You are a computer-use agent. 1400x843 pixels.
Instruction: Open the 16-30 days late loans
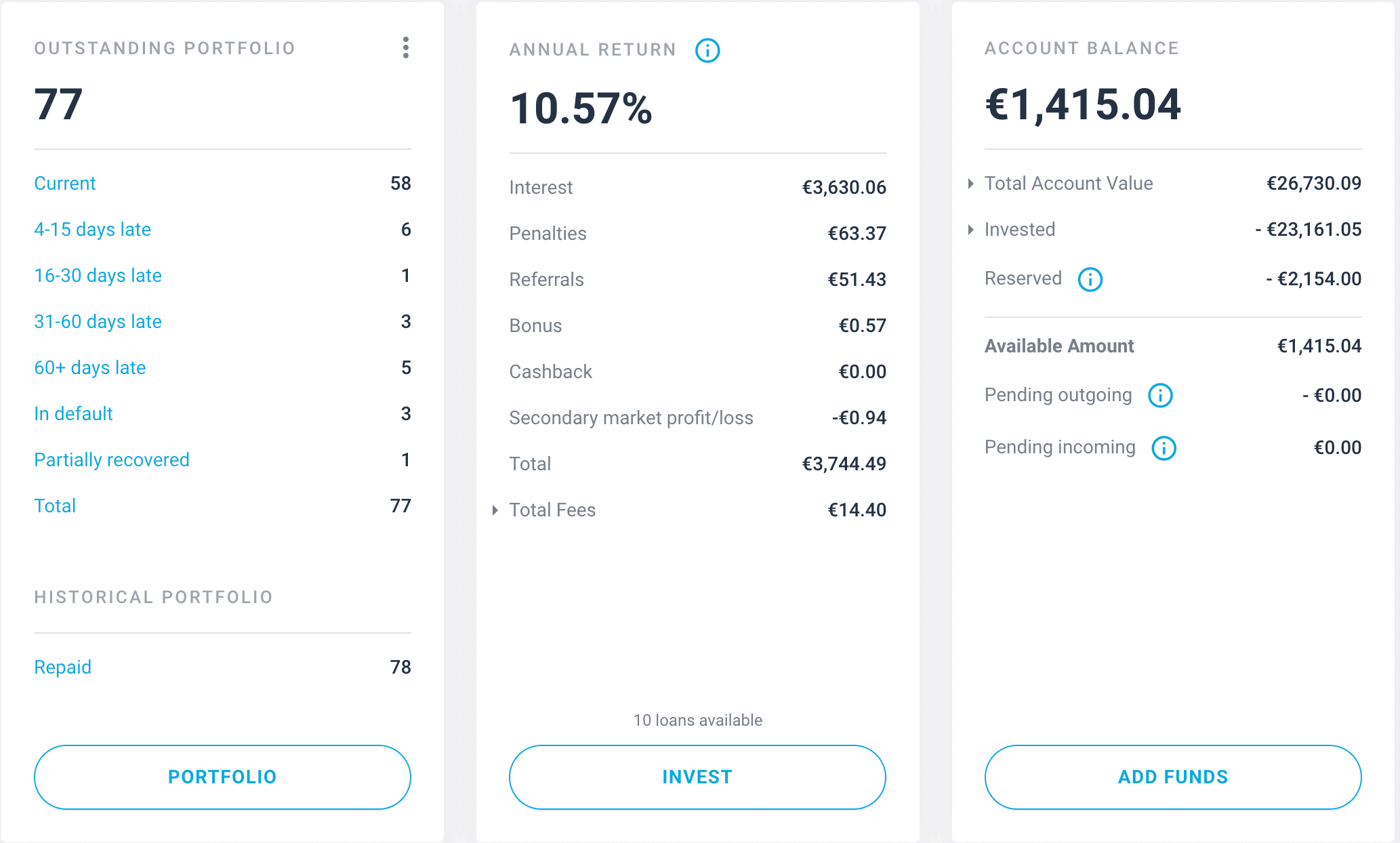[x=98, y=276]
